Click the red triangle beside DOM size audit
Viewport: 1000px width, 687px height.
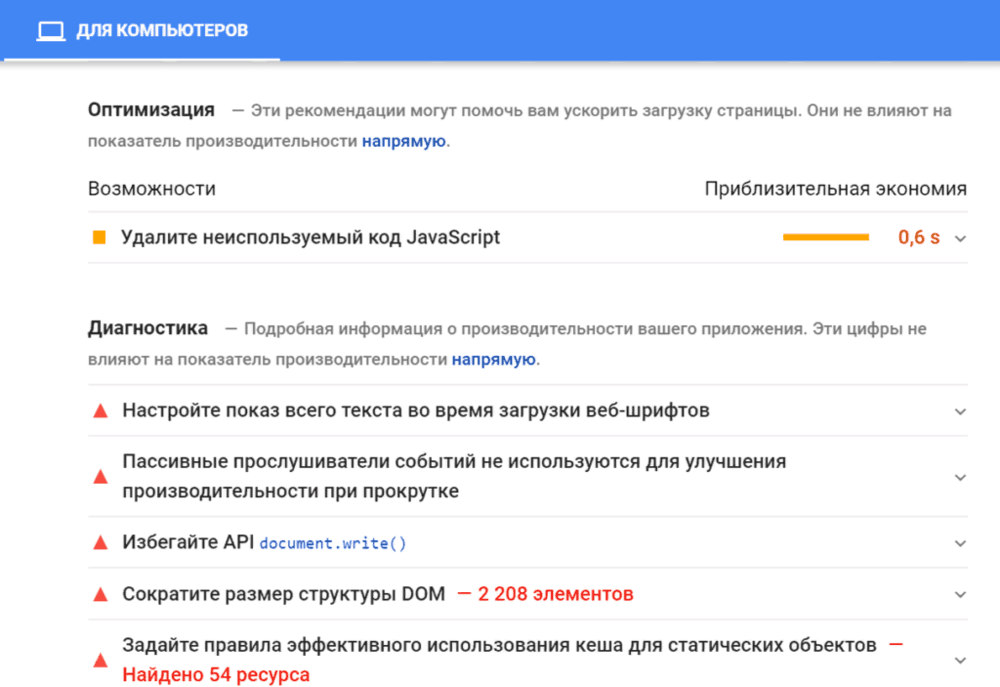[x=100, y=595]
